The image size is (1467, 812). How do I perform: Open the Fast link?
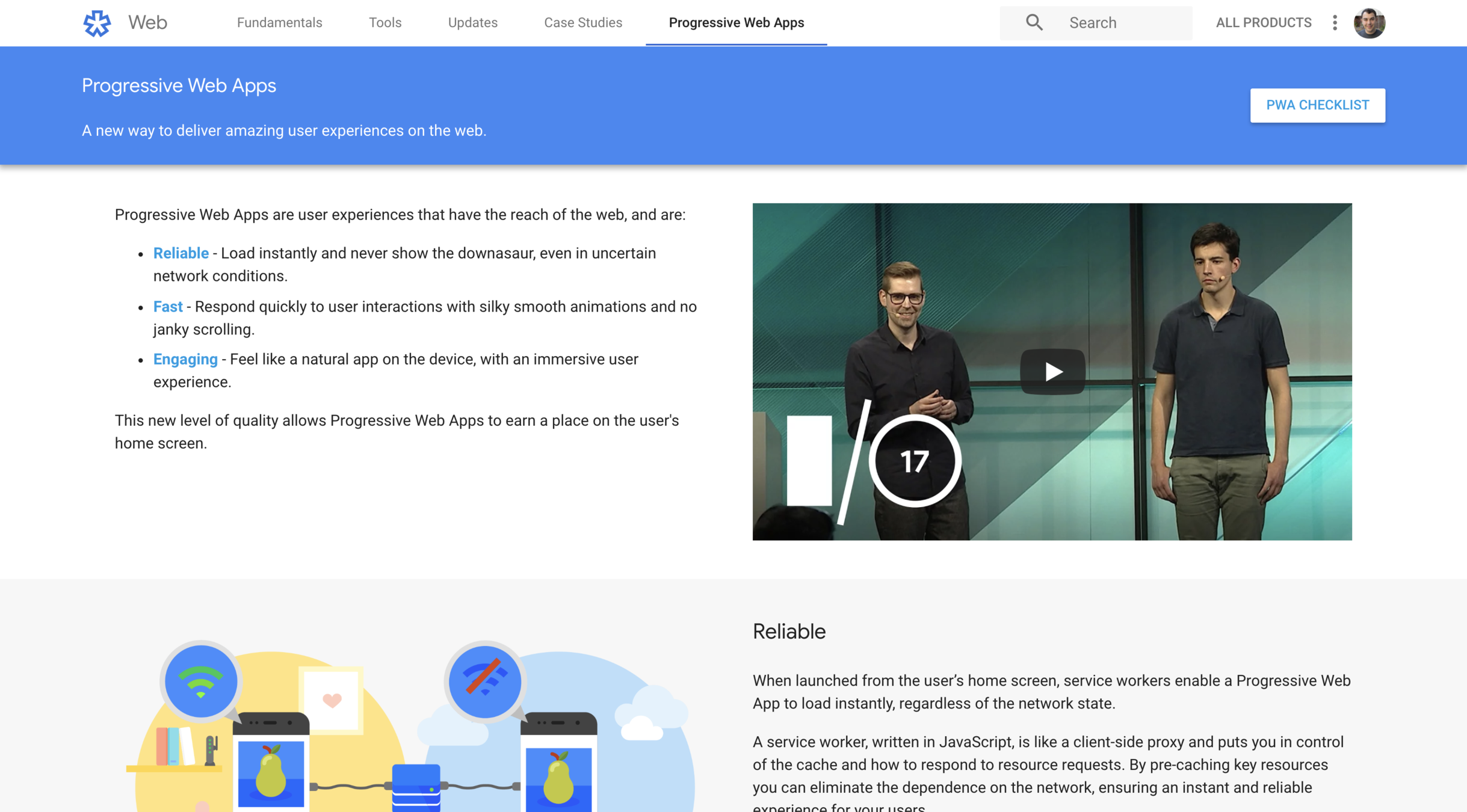pos(167,307)
